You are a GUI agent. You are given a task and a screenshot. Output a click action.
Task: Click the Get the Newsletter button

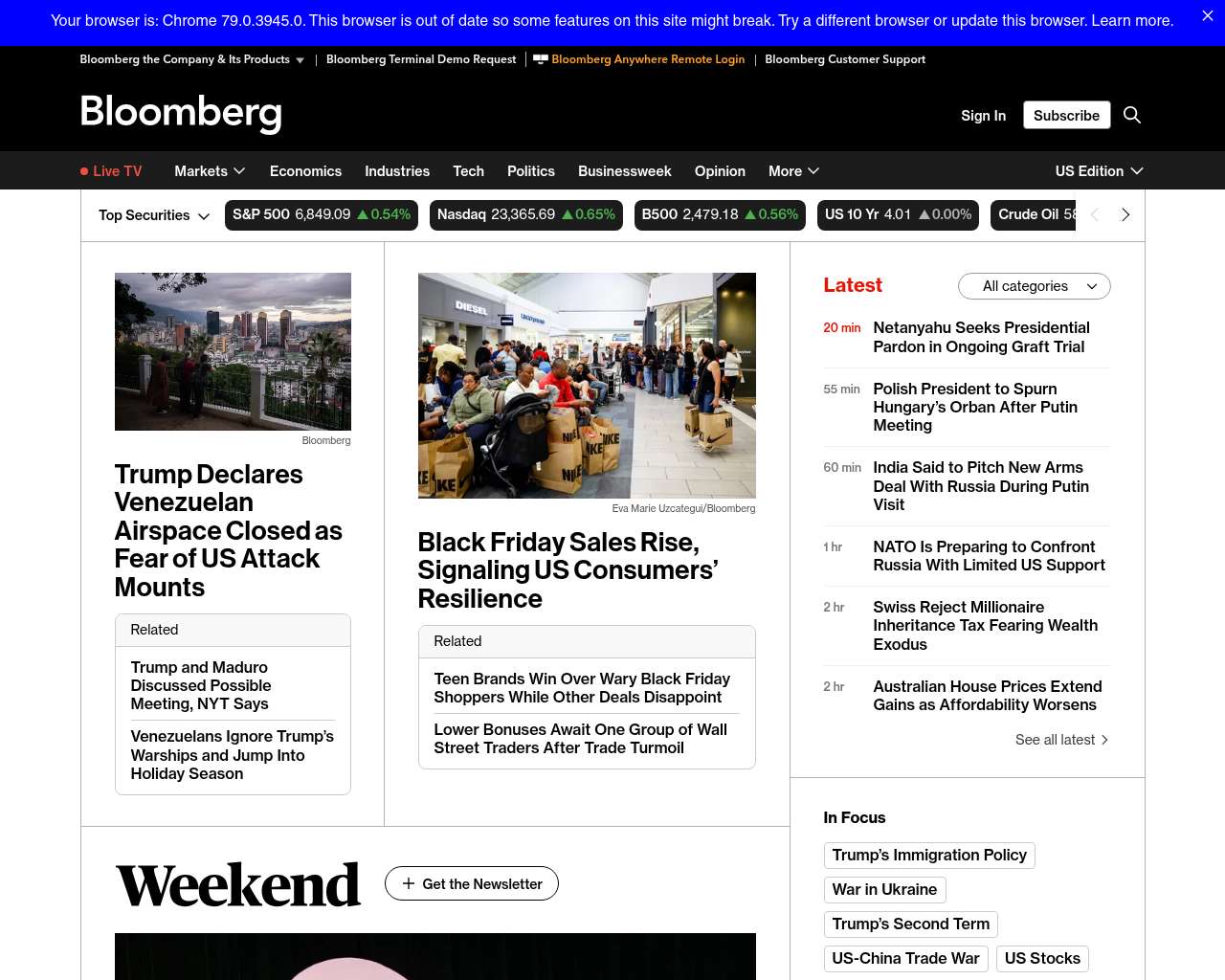(x=472, y=883)
